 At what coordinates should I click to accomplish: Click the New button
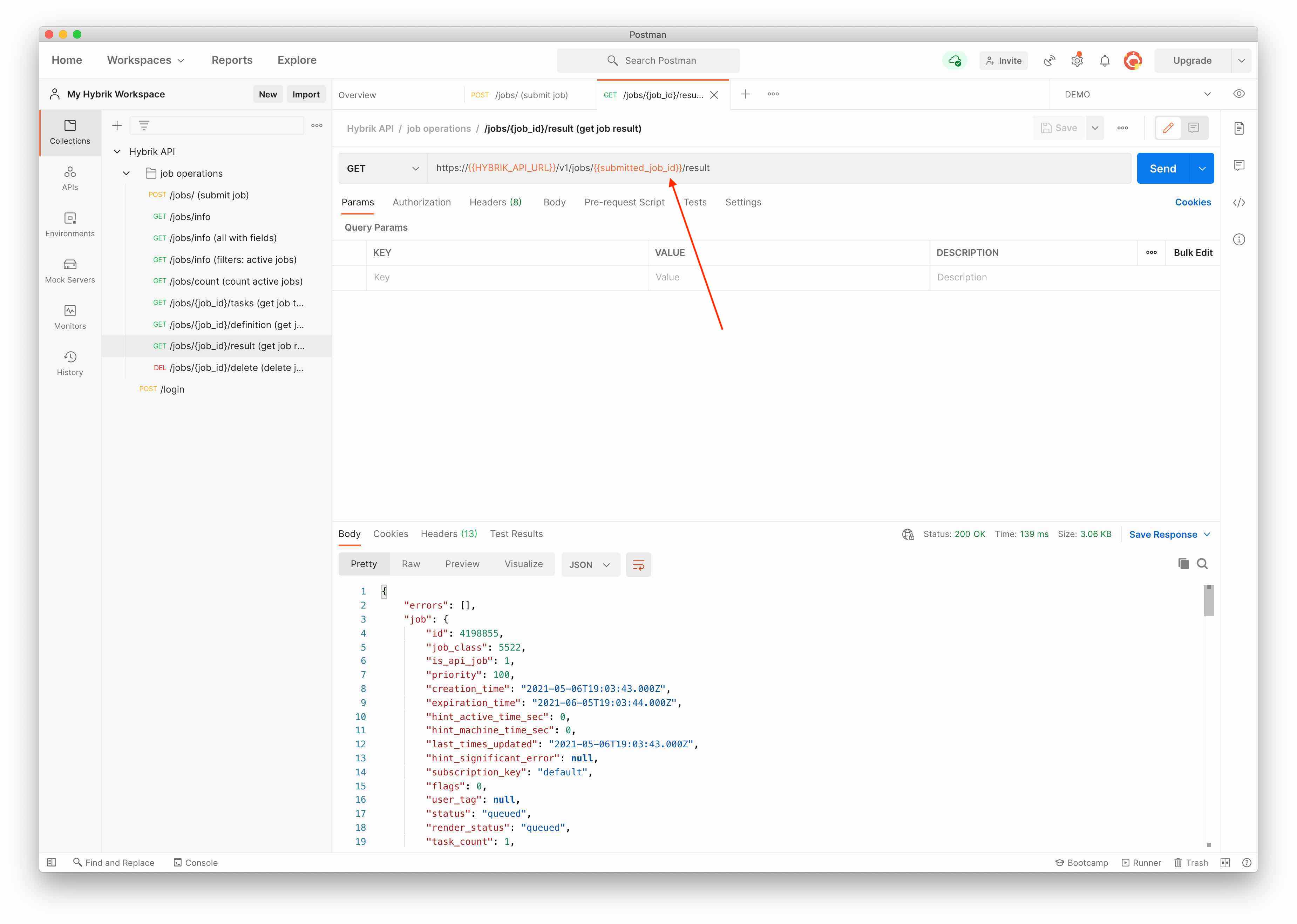click(268, 94)
